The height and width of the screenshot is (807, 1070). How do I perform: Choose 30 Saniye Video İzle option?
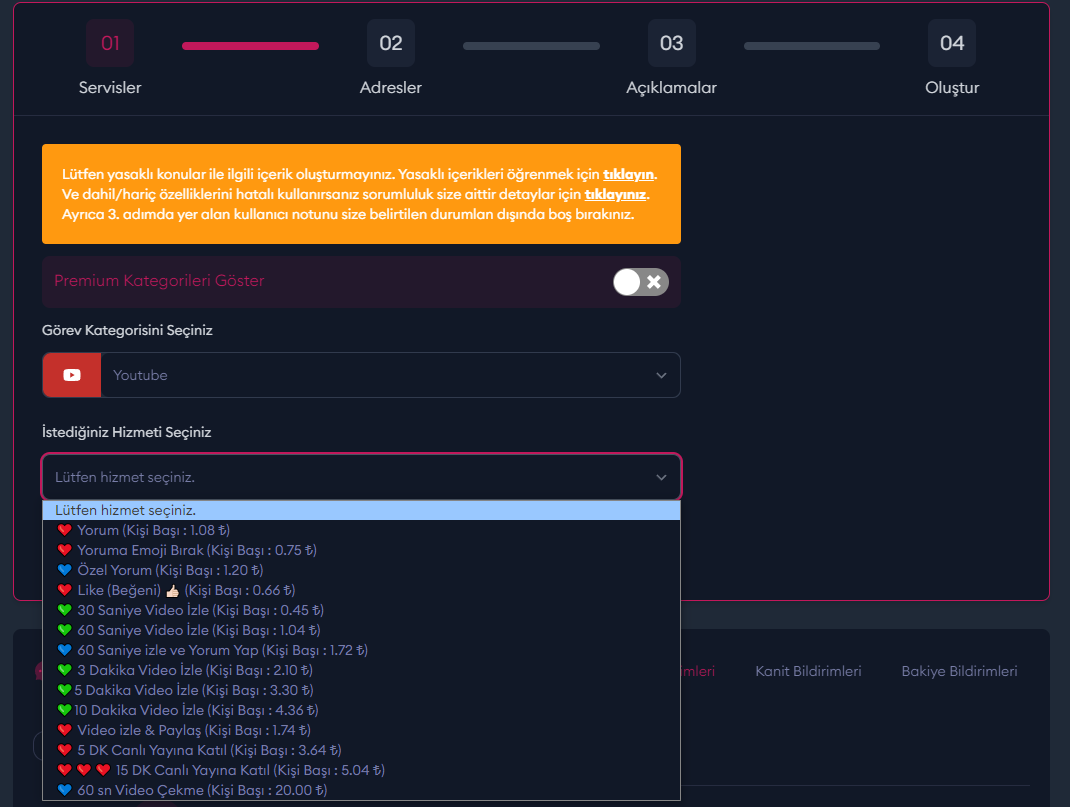click(361, 610)
